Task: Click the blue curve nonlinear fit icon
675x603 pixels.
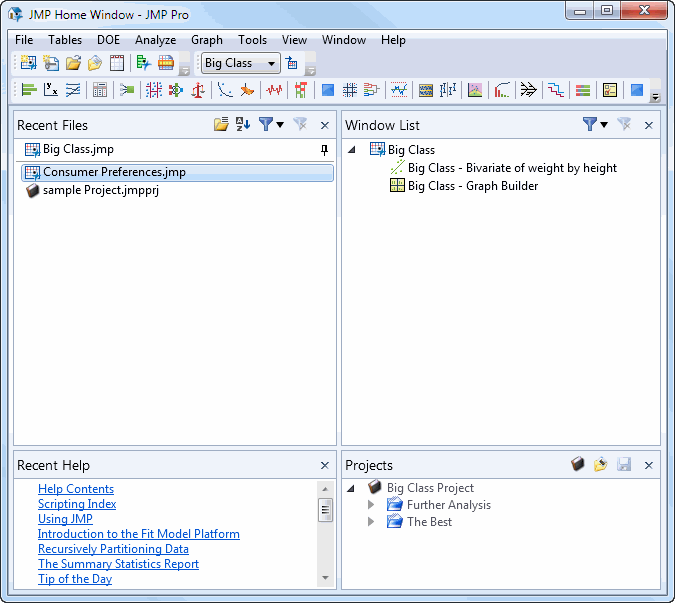Action: coord(225,90)
